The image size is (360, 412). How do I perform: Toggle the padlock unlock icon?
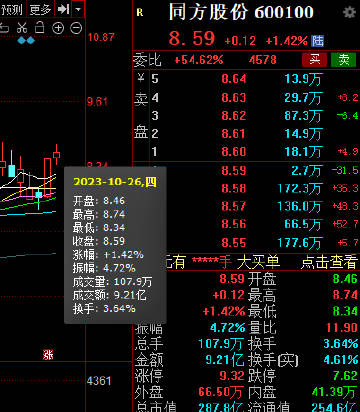[x=40, y=27]
